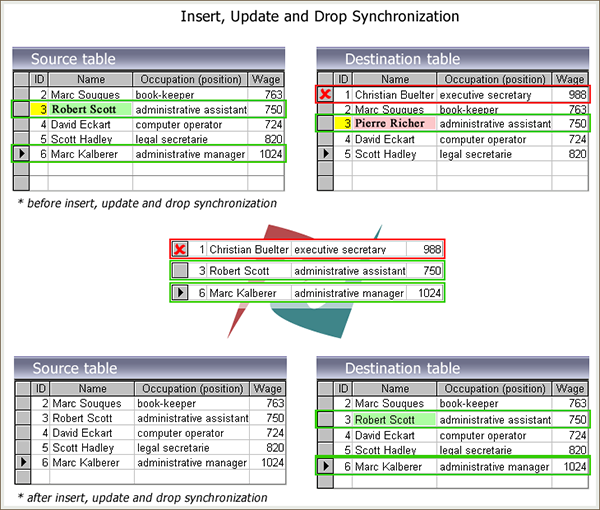Select row header box of Robert Scott in top source table
Viewport: 600px width, 510px height.
[x=21, y=109]
